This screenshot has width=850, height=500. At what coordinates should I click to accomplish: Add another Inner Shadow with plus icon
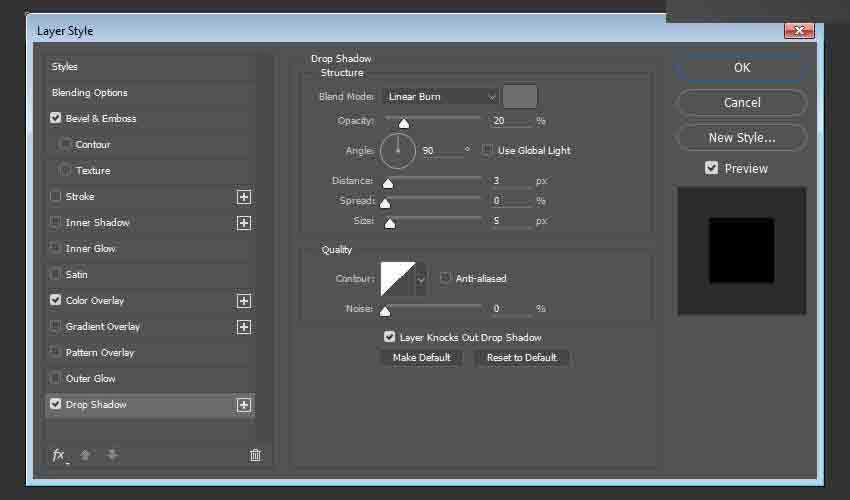coord(243,223)
